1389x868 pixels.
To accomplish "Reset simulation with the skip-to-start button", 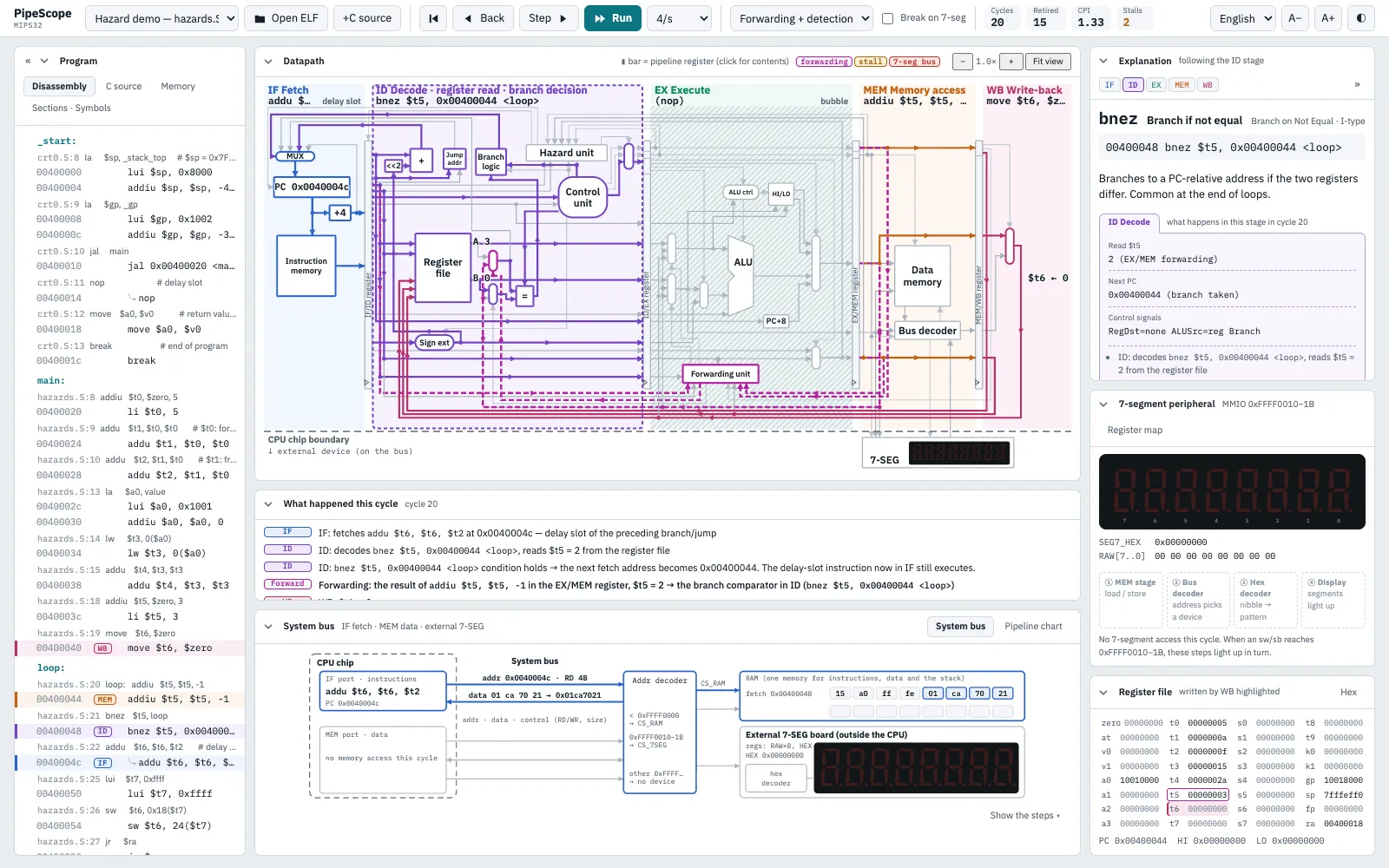I will 433,18.
